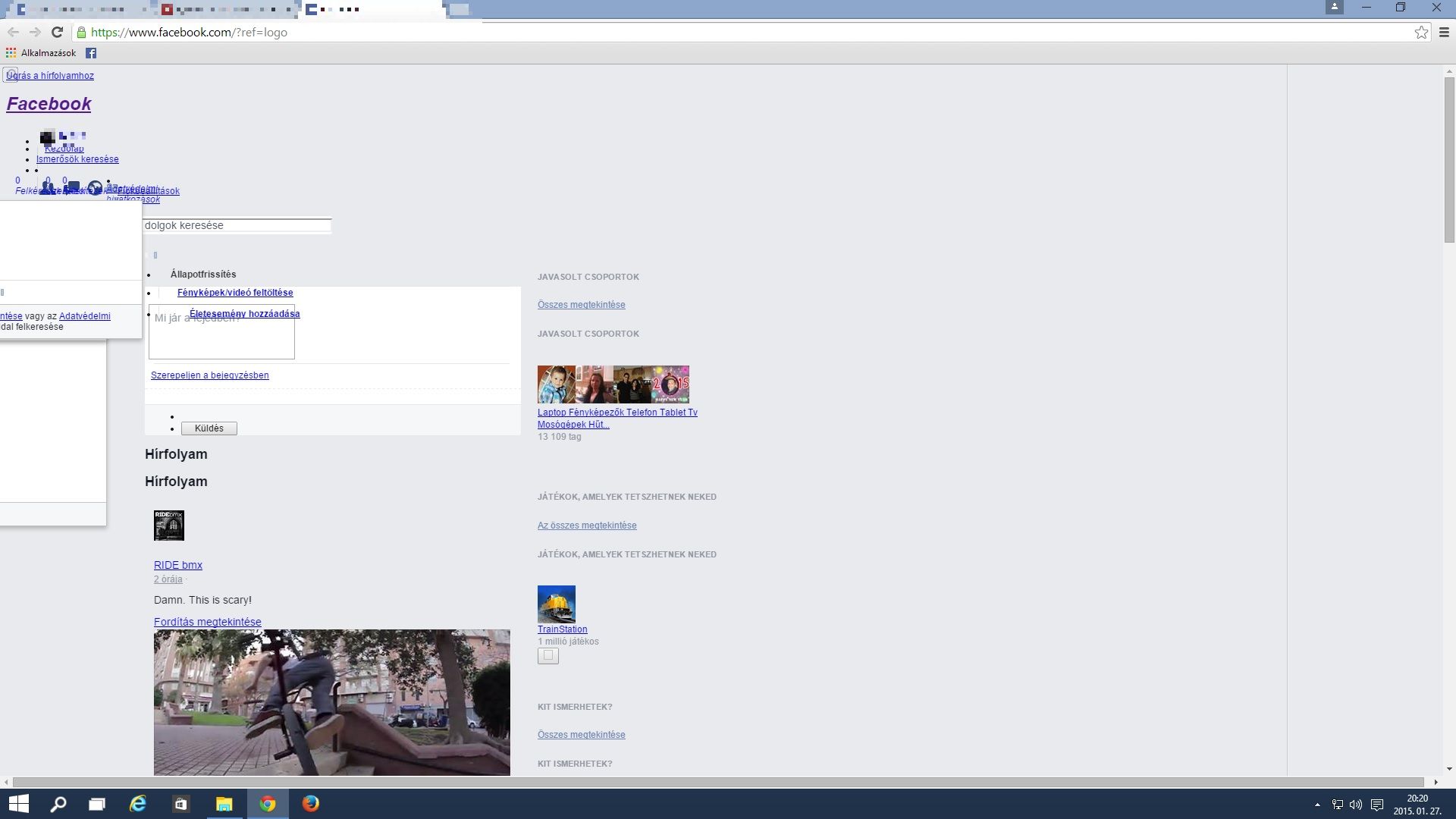Click the TrainStation game checkbox button
The width and height of the screenshot is (1456, 819).
pyautogui.click(x=548, y=656)
